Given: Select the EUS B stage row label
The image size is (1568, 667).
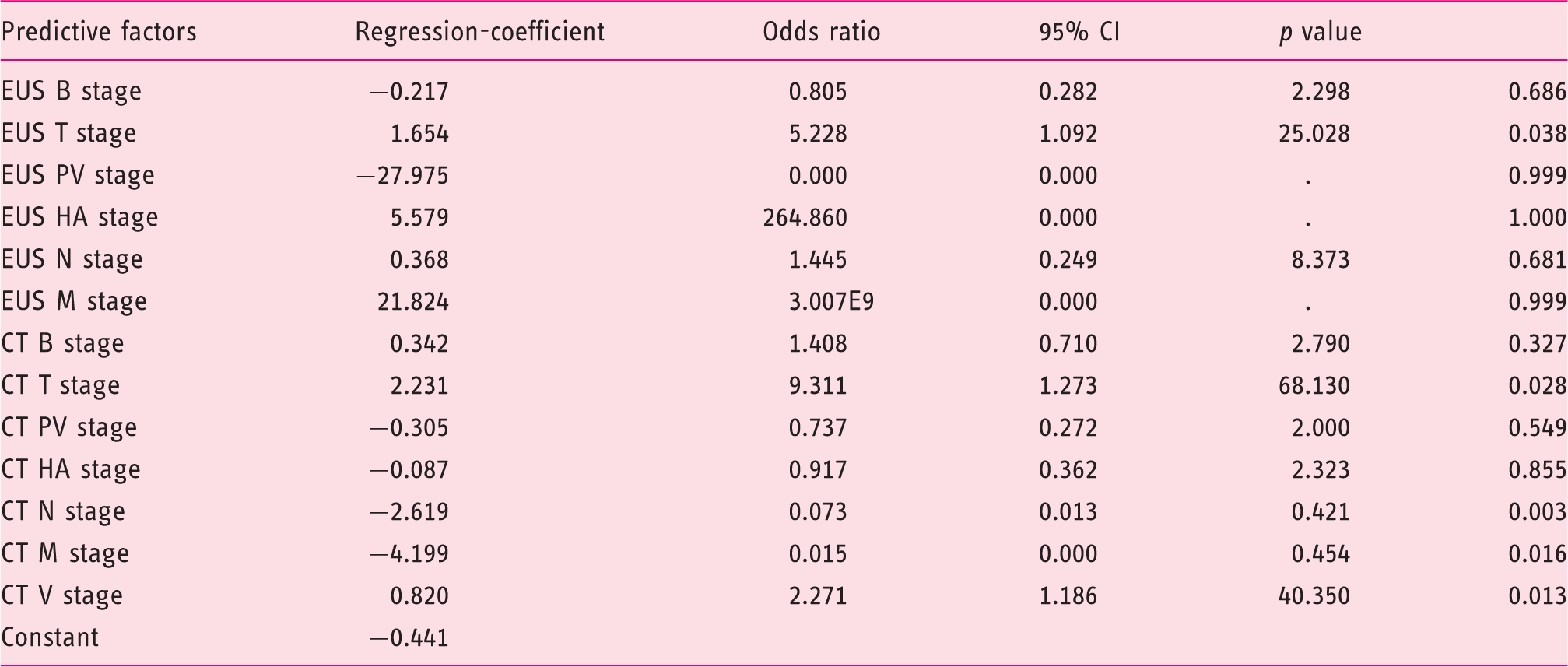Looking at the screenshot, I should [72, 92].
